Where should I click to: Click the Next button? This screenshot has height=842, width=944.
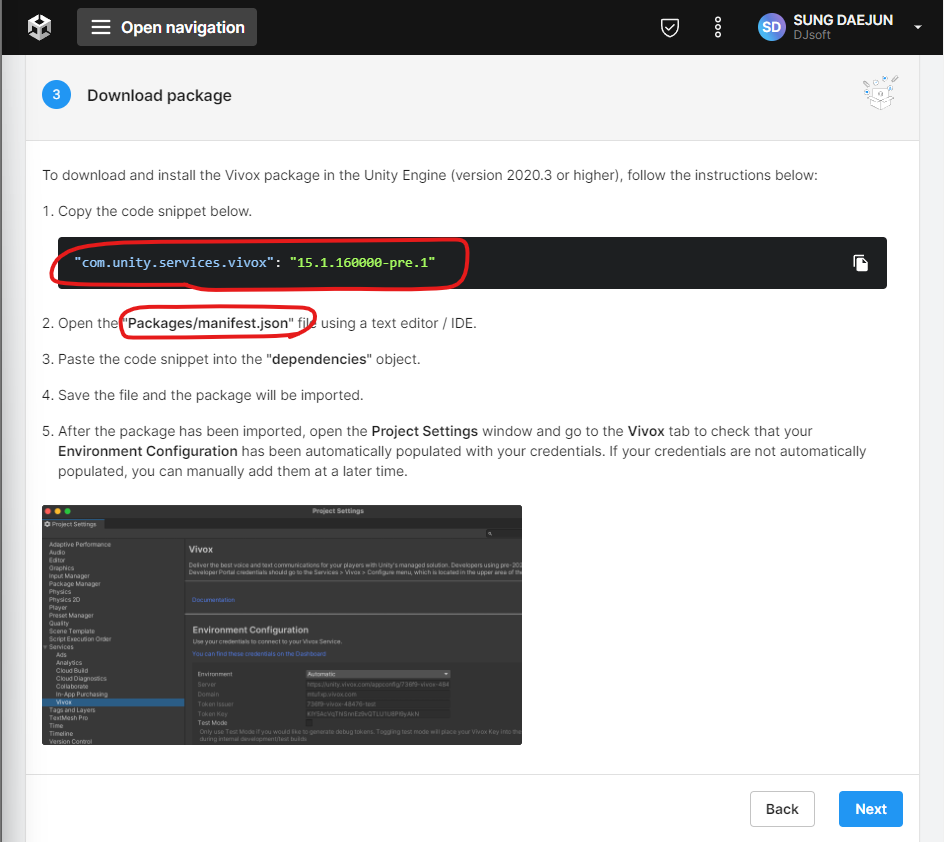point(871,809)
